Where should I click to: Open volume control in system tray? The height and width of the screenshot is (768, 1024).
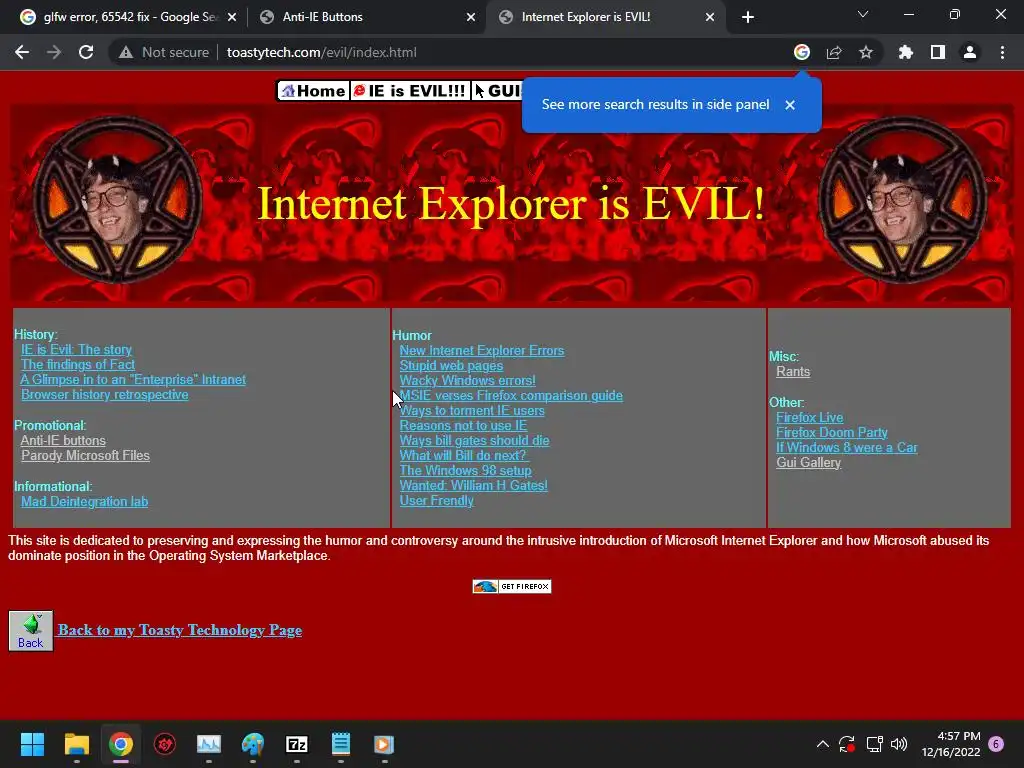(899, 744)
